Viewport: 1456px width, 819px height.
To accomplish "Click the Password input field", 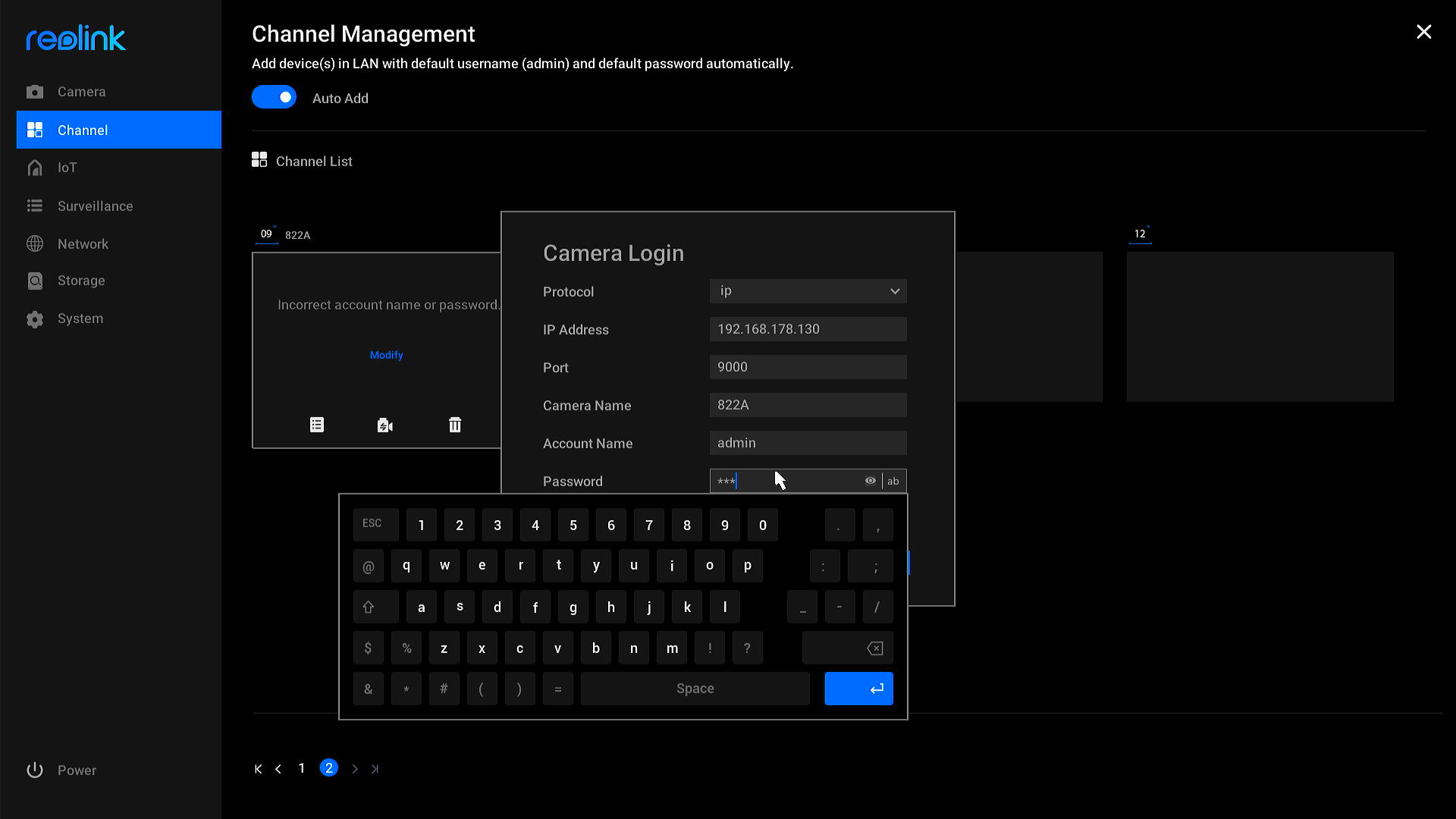I will tap(808, 481).
